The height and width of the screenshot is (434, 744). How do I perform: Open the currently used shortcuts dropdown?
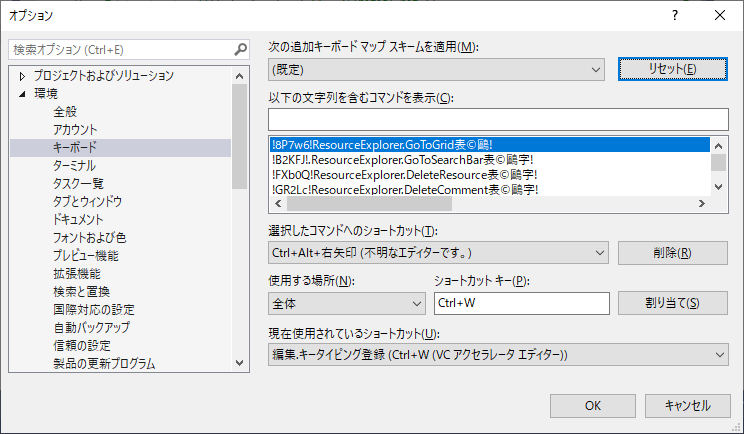[x=498, y=354]
